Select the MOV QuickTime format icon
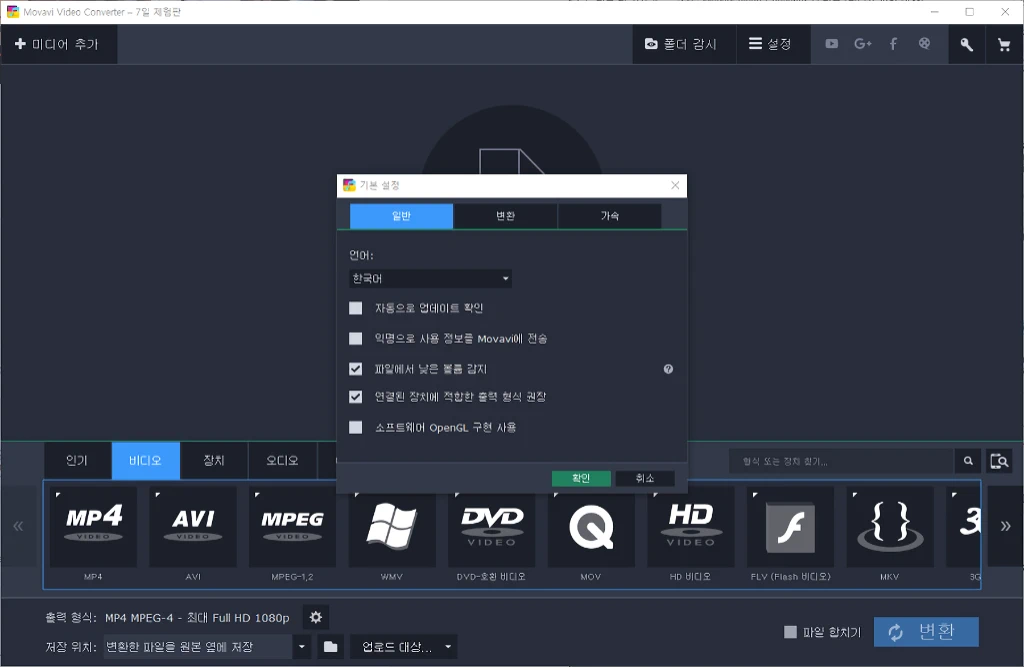Viewport: 1024px width, 667px height. coord(591,527)
